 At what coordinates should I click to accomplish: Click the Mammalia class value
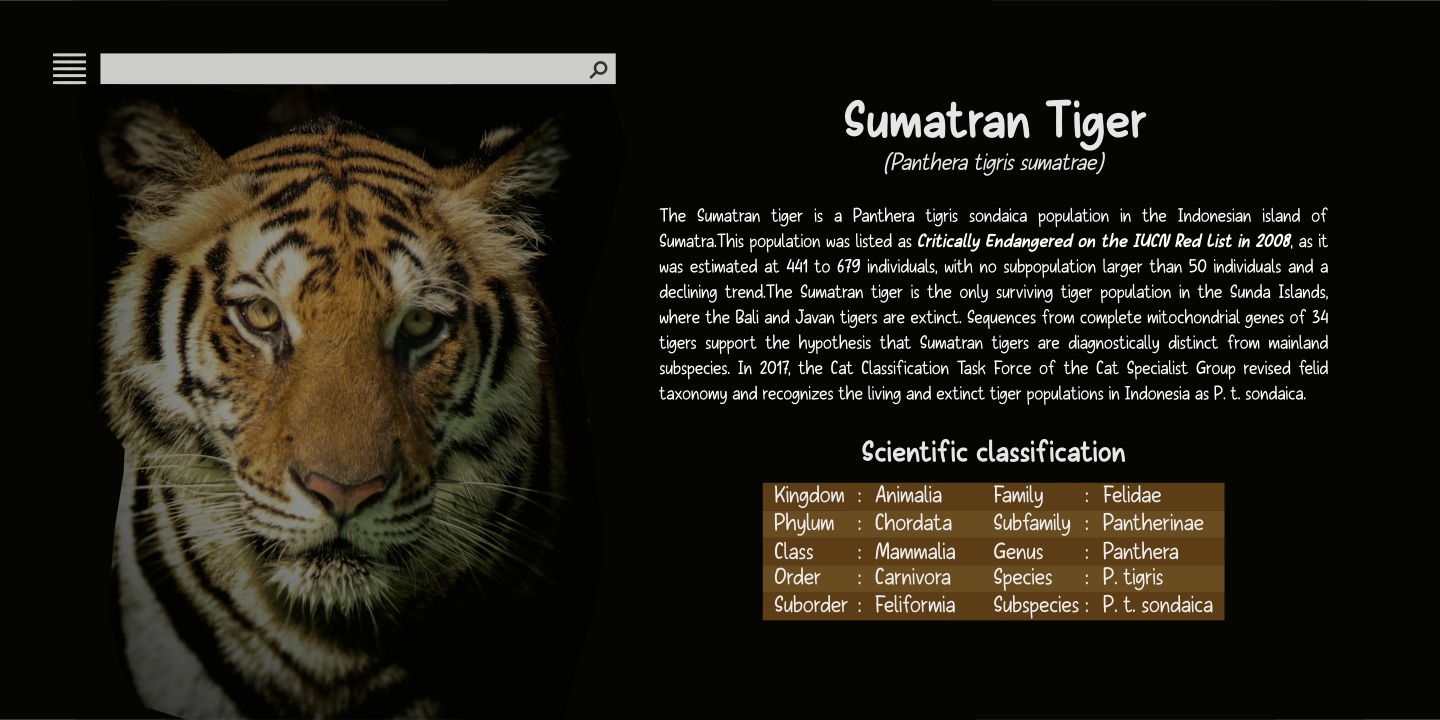tap(915, 552)
